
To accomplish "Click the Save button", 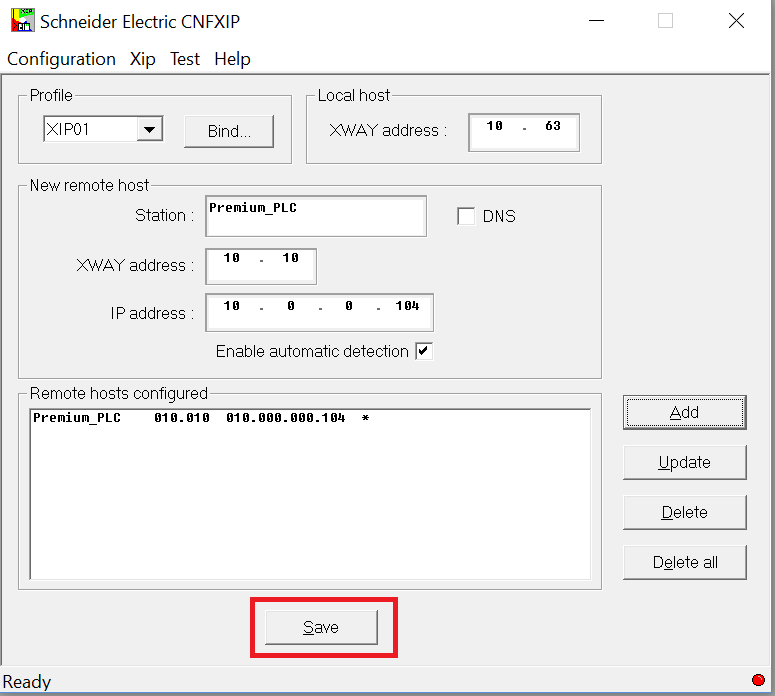I will (x=321, y=627).
